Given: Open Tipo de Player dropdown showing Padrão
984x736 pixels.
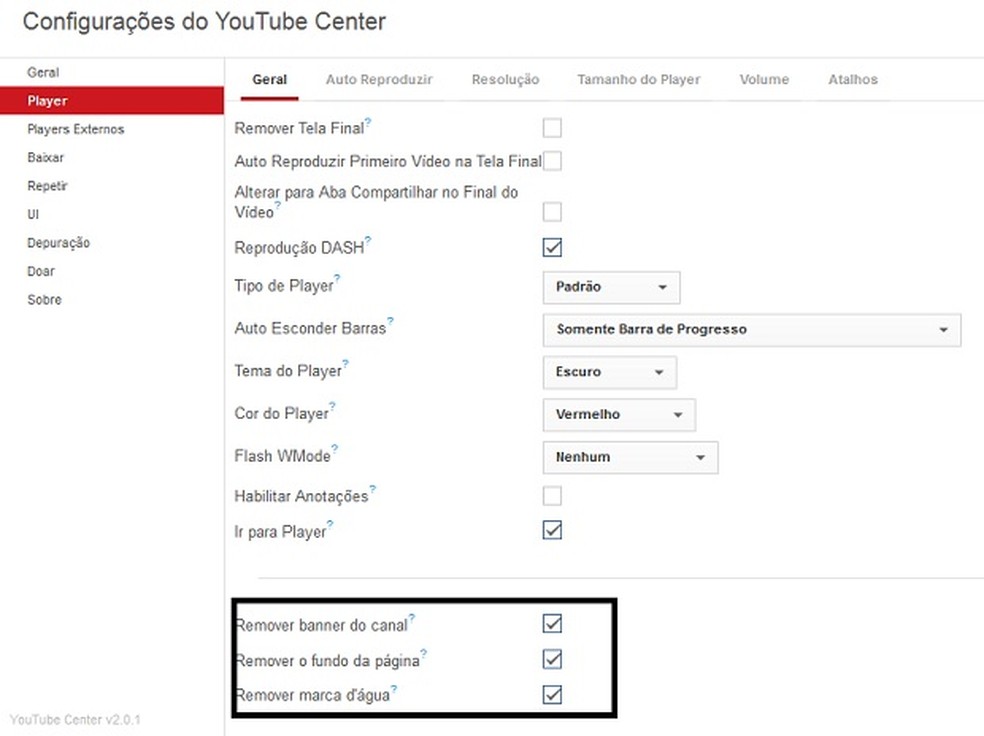Looking at the screenshot, I should 611,287.
